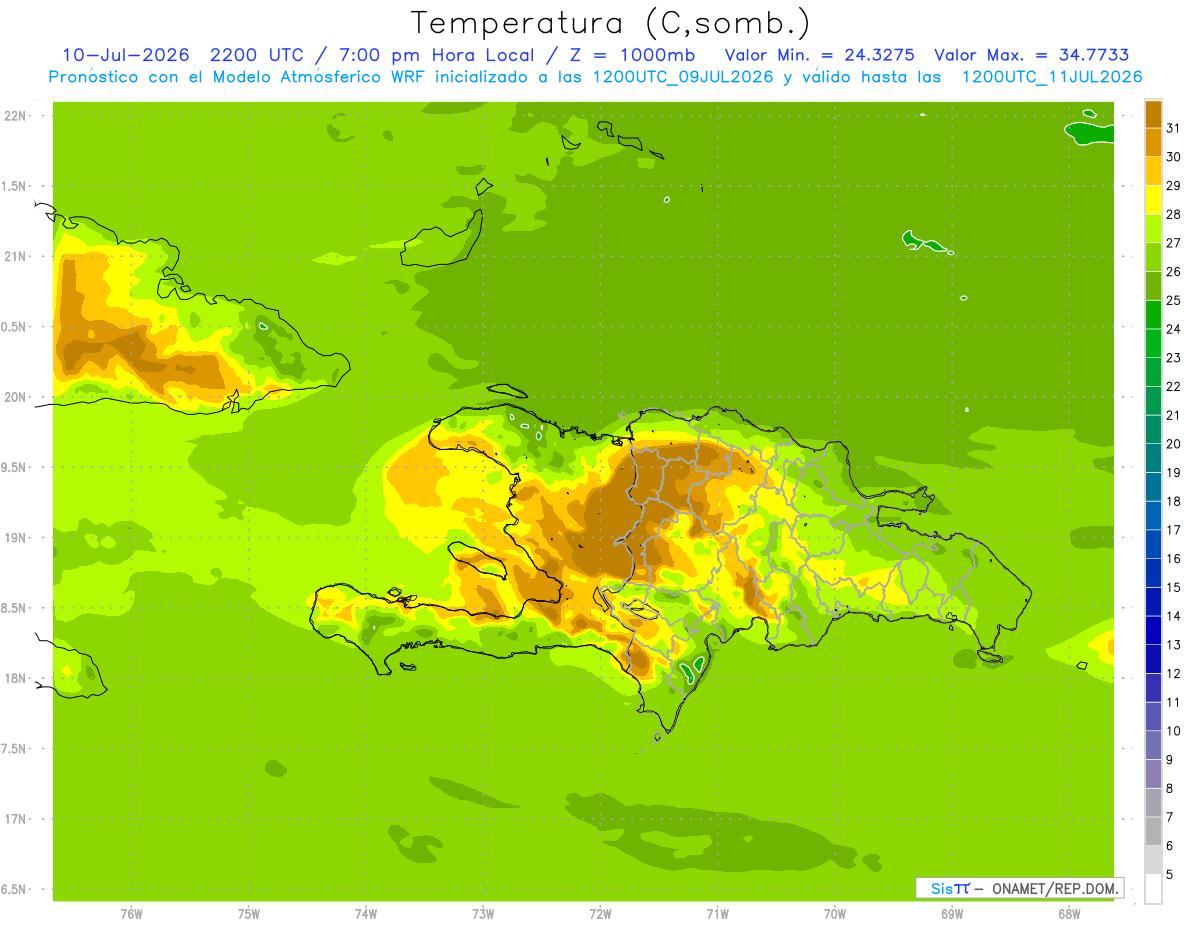This screenshot has width=1200, height=927.
Task: Click "1200UTC_11JUL2026" valid-until time text
Action: (x=1052, y=77)
